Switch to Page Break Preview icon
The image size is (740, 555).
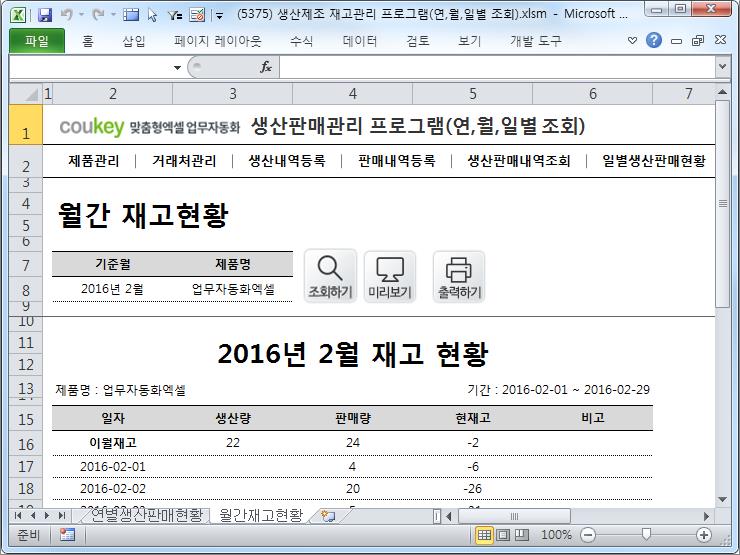click(x=522, y=535)
